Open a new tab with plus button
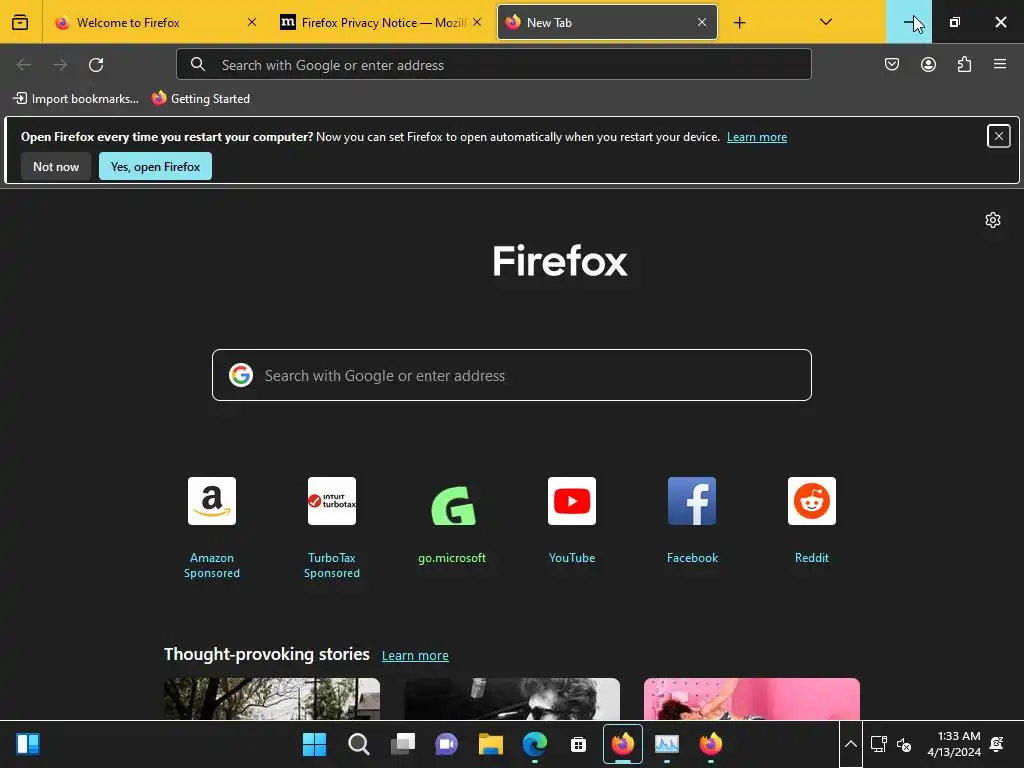This screenshot has height=768, width=1024. click(x=739, y=23)
